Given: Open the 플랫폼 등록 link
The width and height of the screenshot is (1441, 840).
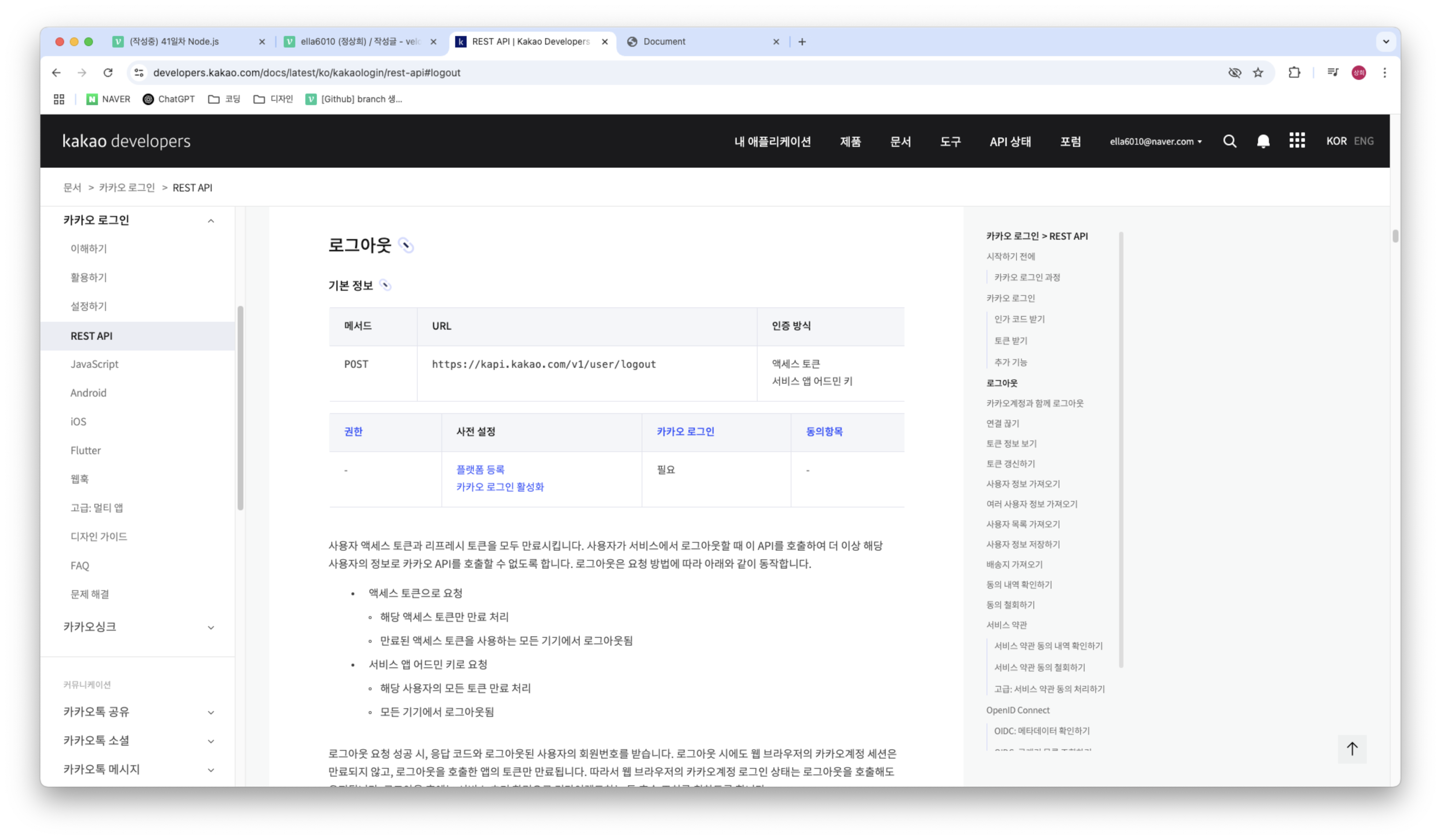Looking at the screenshot, I should point(480,470).
